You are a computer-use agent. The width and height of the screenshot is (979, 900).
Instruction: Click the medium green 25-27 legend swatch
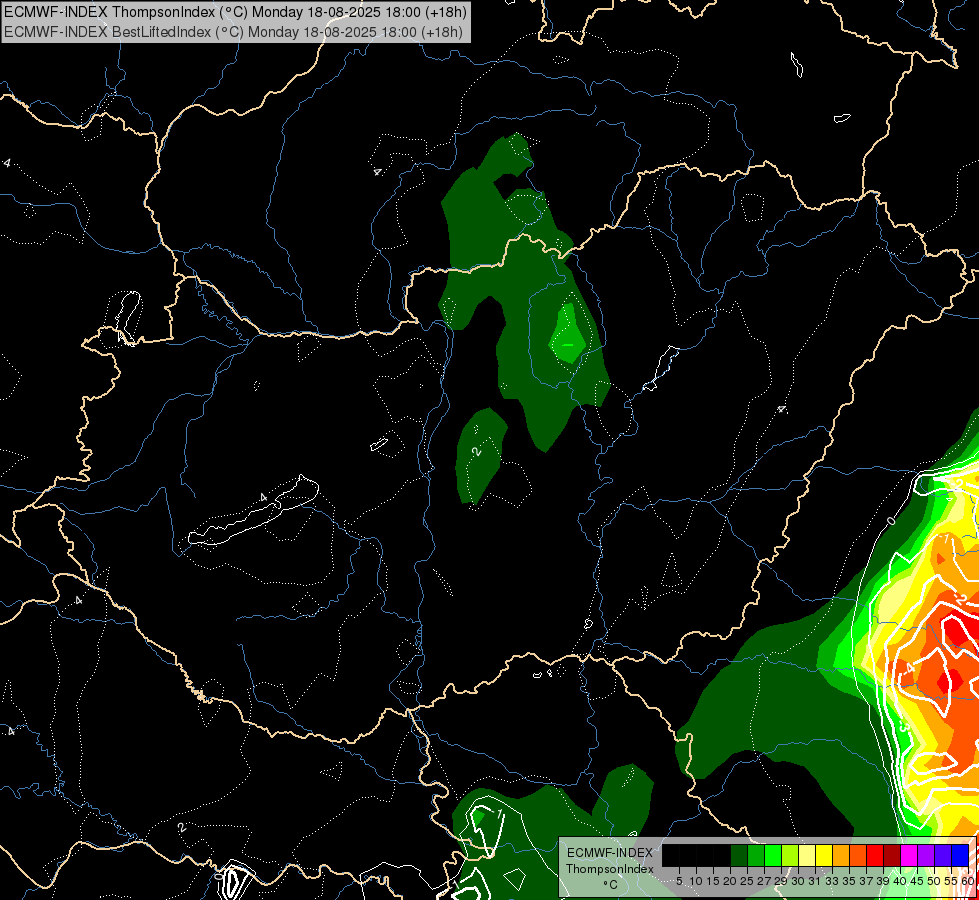[756, 855]
